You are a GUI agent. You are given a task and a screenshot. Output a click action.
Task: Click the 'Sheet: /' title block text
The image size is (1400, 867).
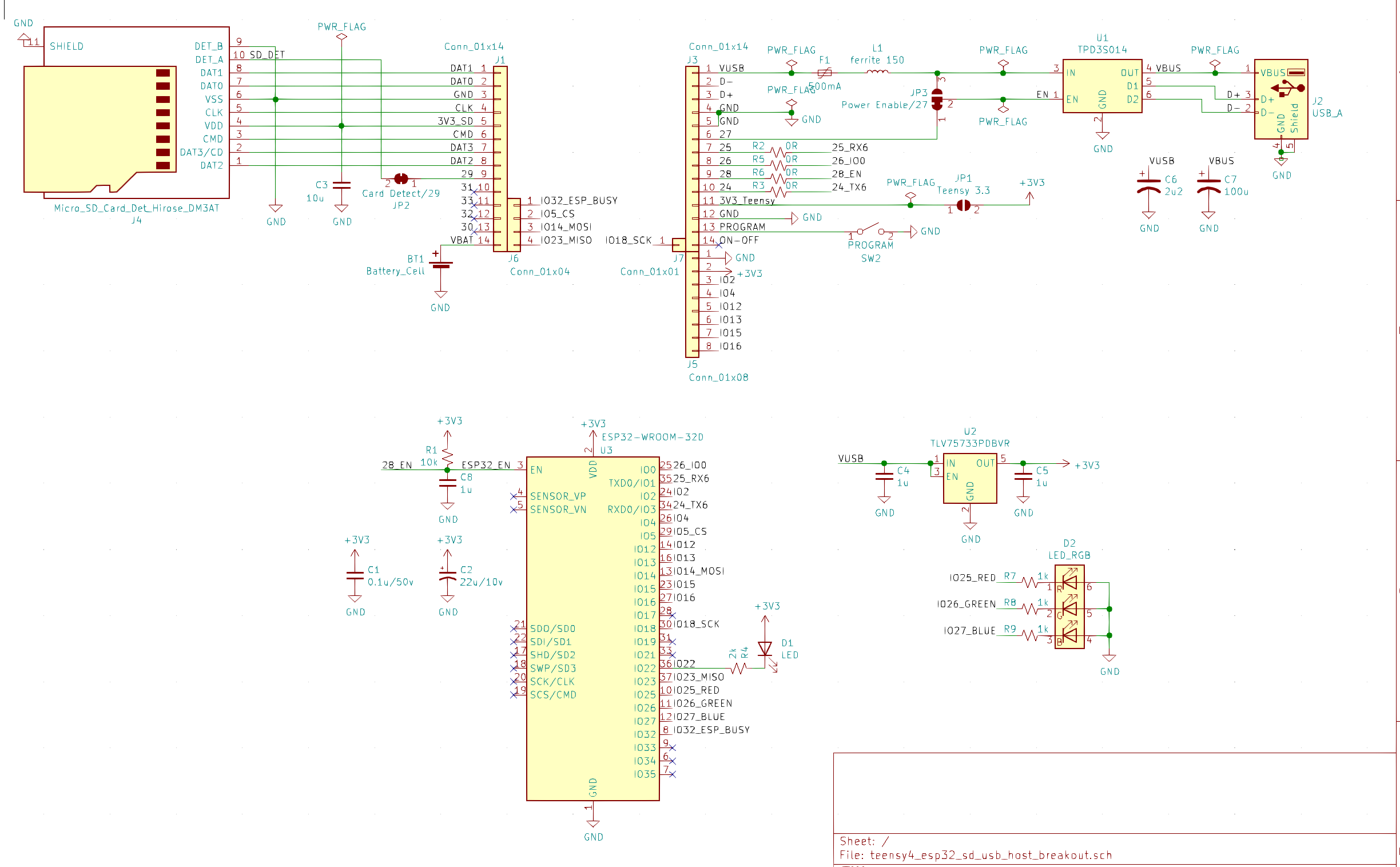tap(864, 841)
